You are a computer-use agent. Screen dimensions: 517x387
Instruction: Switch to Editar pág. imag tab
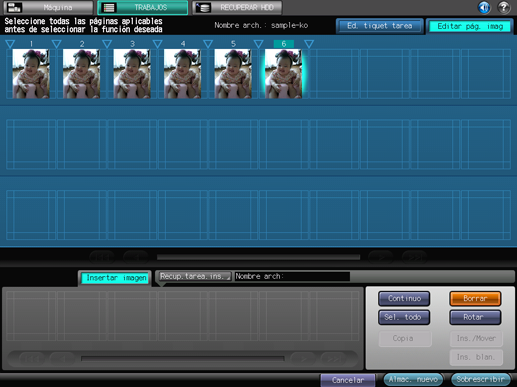(x=470, y=26)
